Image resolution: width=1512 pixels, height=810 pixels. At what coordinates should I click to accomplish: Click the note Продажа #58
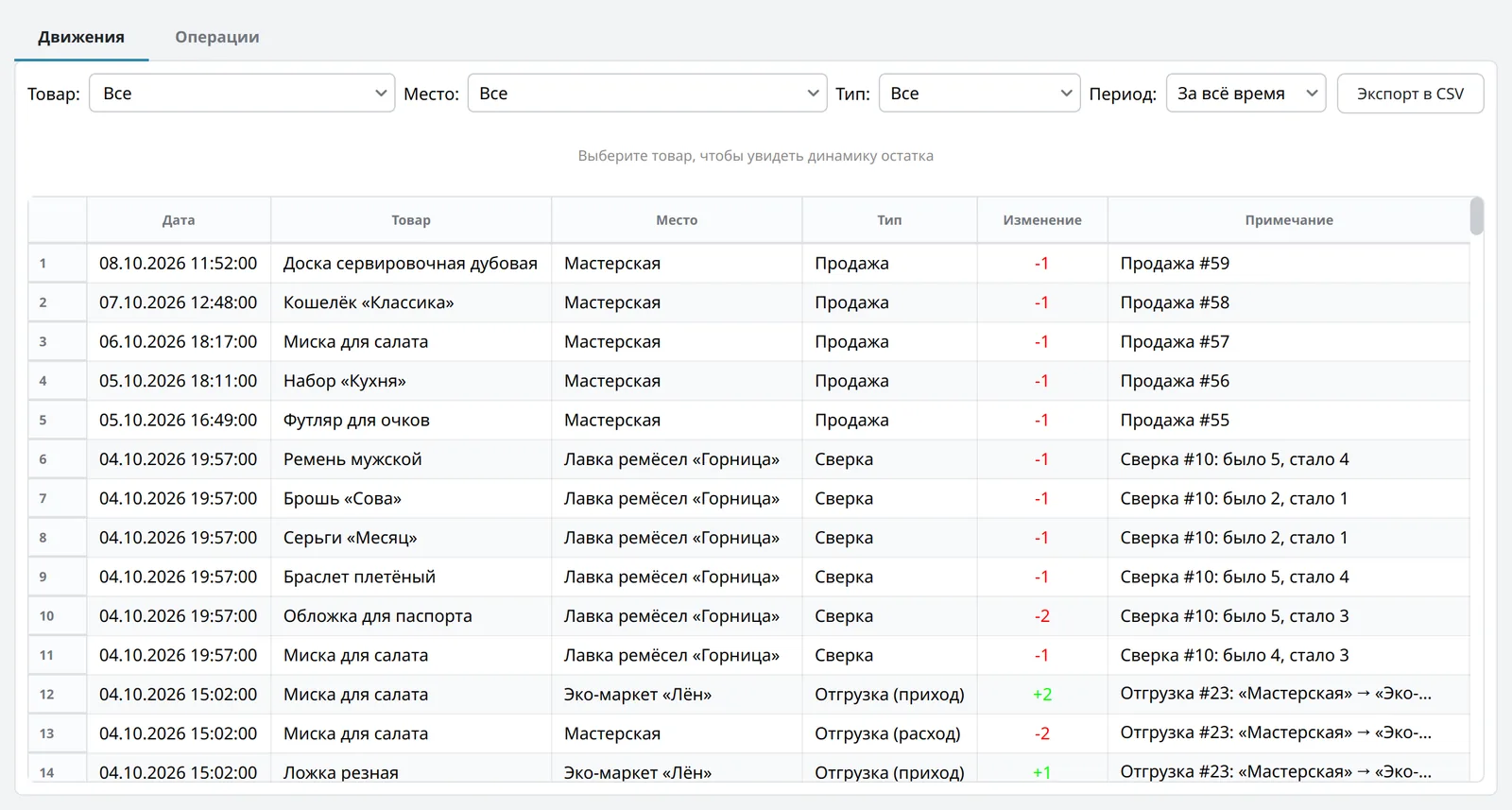[1289, 302]
